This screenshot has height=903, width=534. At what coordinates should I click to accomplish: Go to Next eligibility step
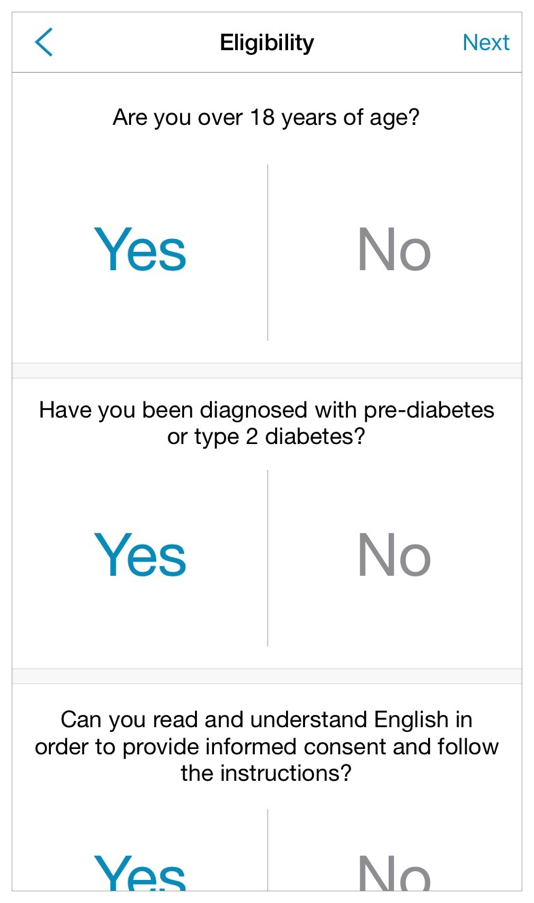click(486, 42)
